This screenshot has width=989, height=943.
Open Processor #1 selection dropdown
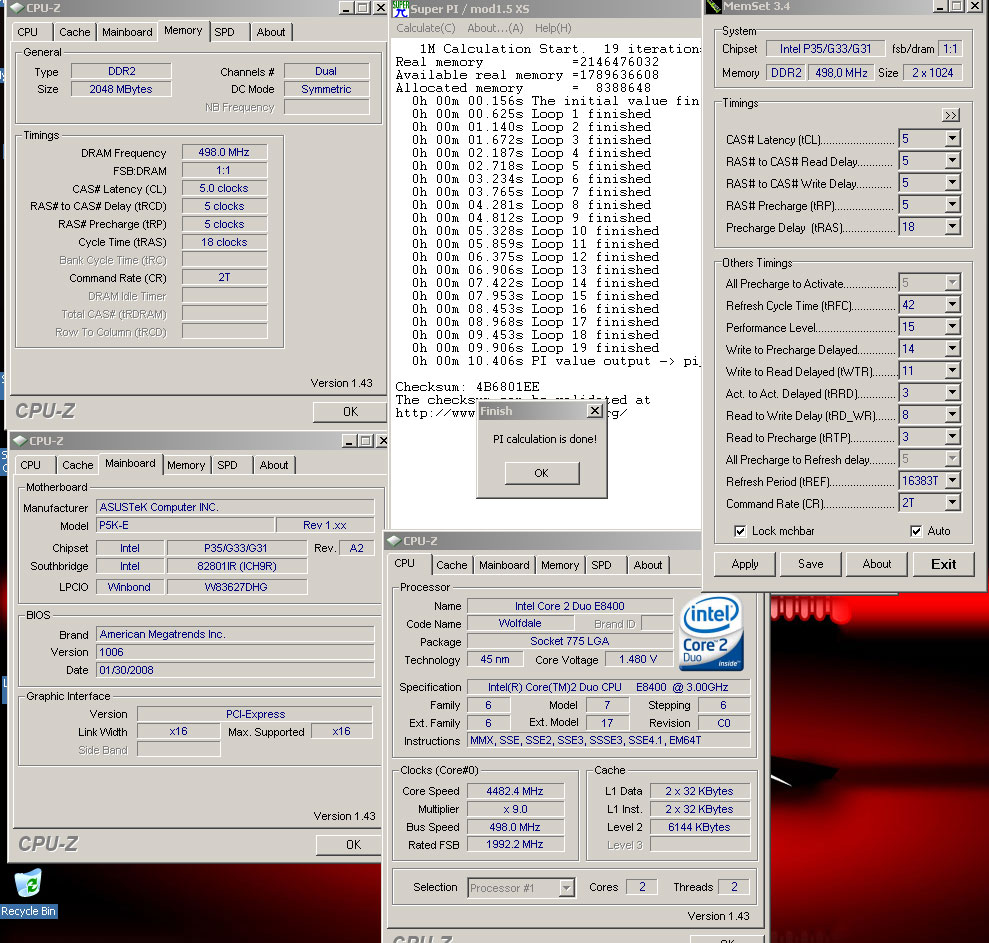coord(566,888)
